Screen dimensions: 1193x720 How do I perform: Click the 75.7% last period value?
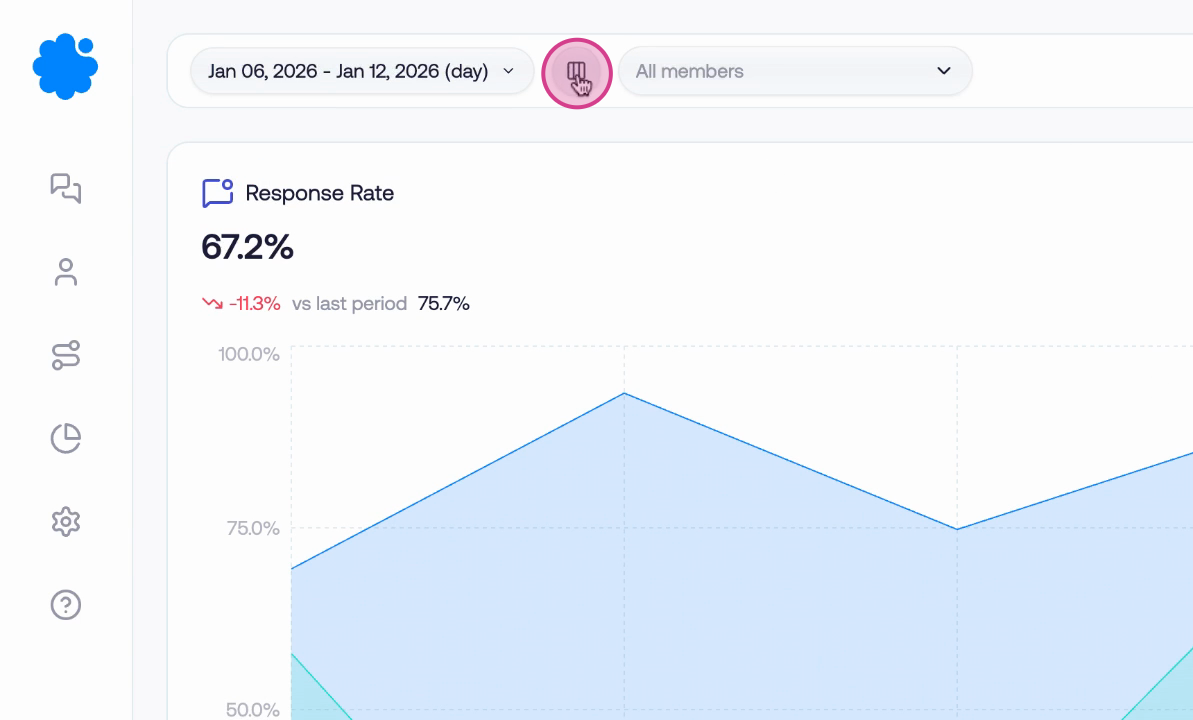click(444, 304)
